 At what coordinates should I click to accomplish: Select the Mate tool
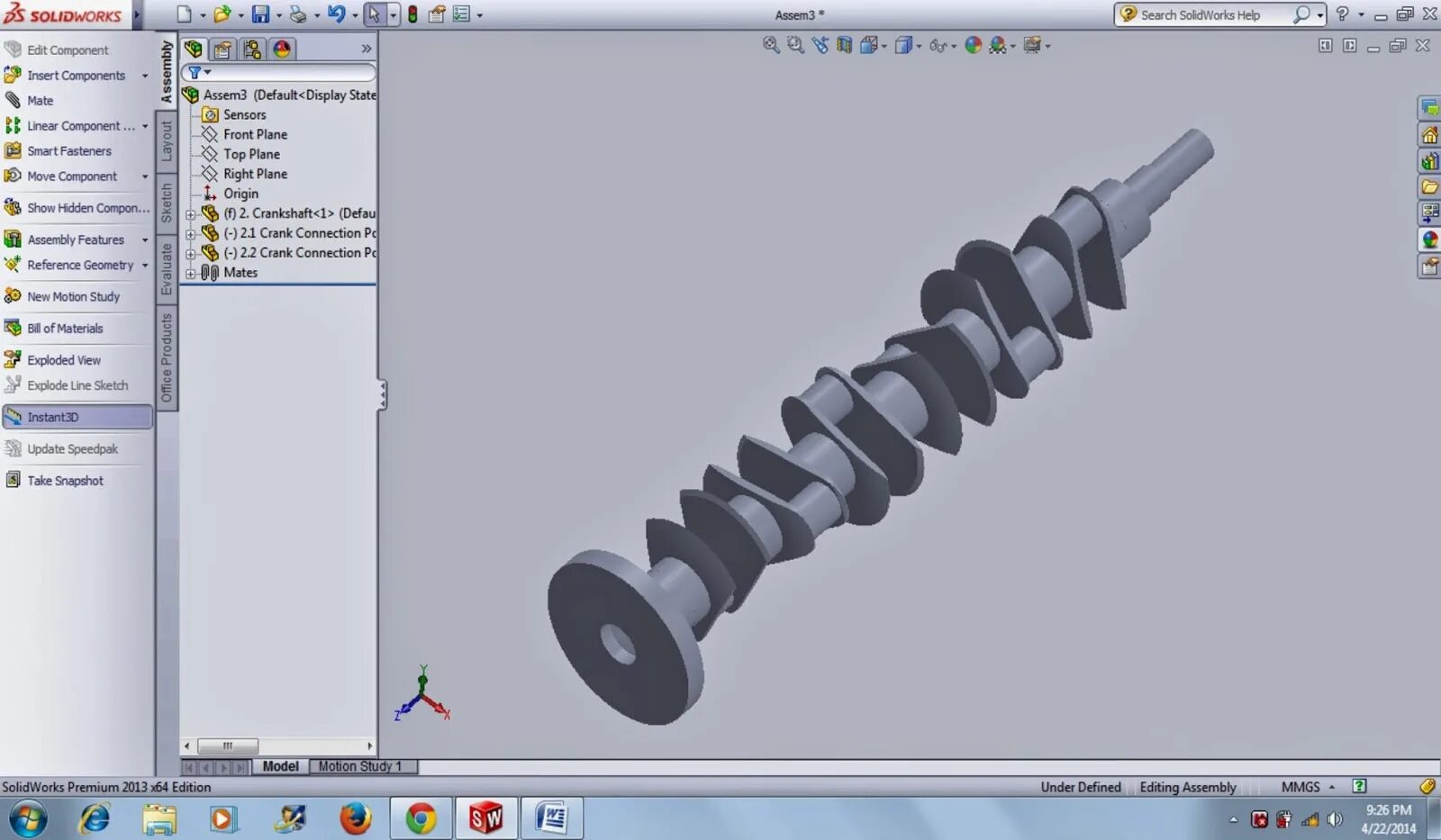click(x=39, y=100)
